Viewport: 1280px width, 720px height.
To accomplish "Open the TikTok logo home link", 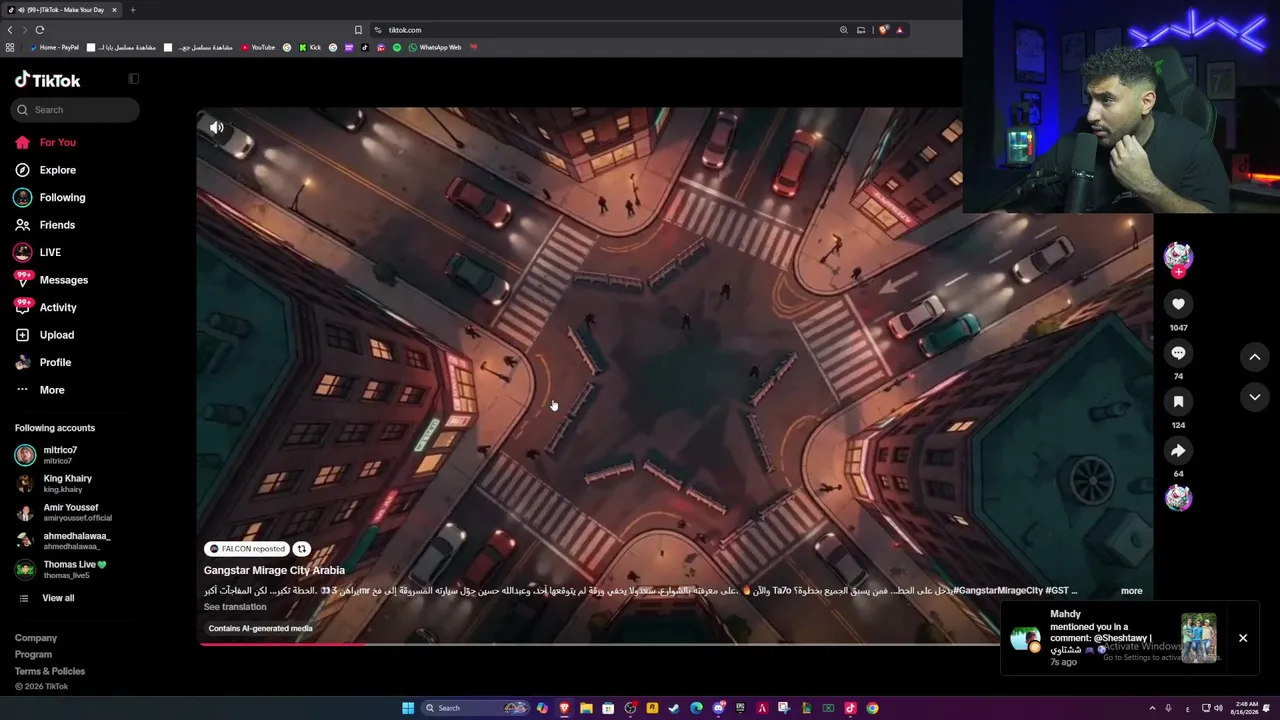I will point(47,80).
